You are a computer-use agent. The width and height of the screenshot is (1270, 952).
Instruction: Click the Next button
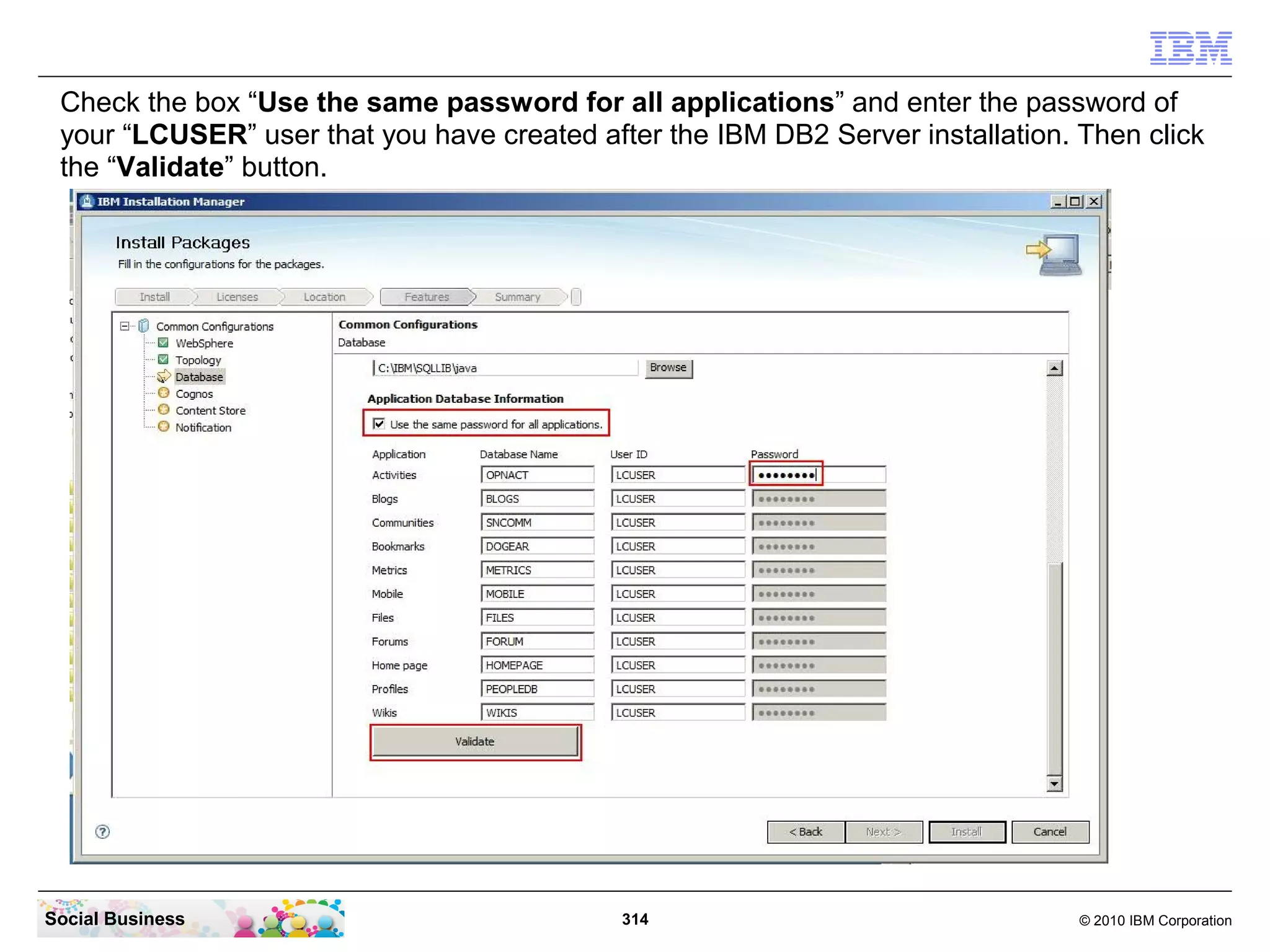884,832
